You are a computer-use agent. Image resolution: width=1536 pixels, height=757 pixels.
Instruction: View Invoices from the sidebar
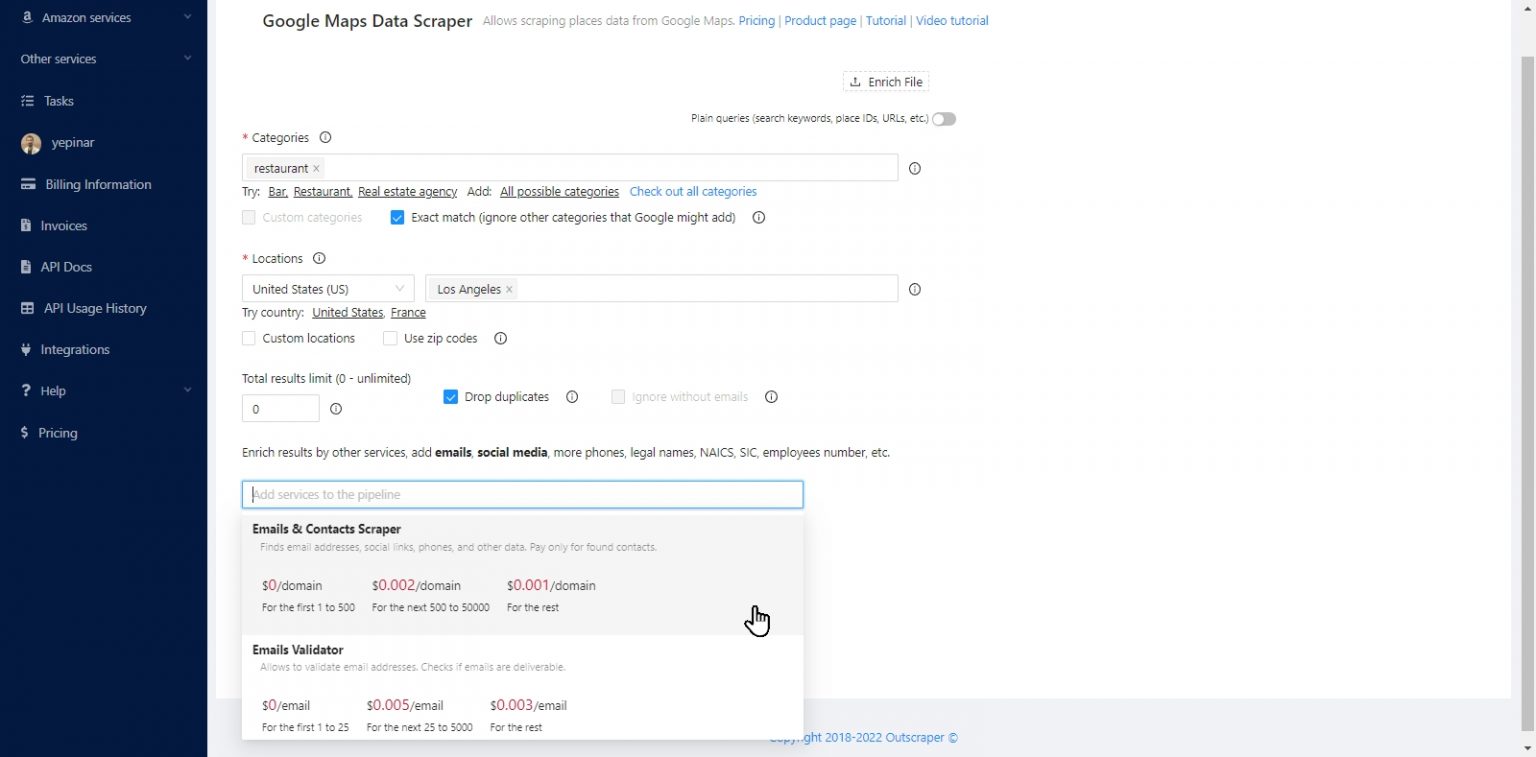(62, 225)
